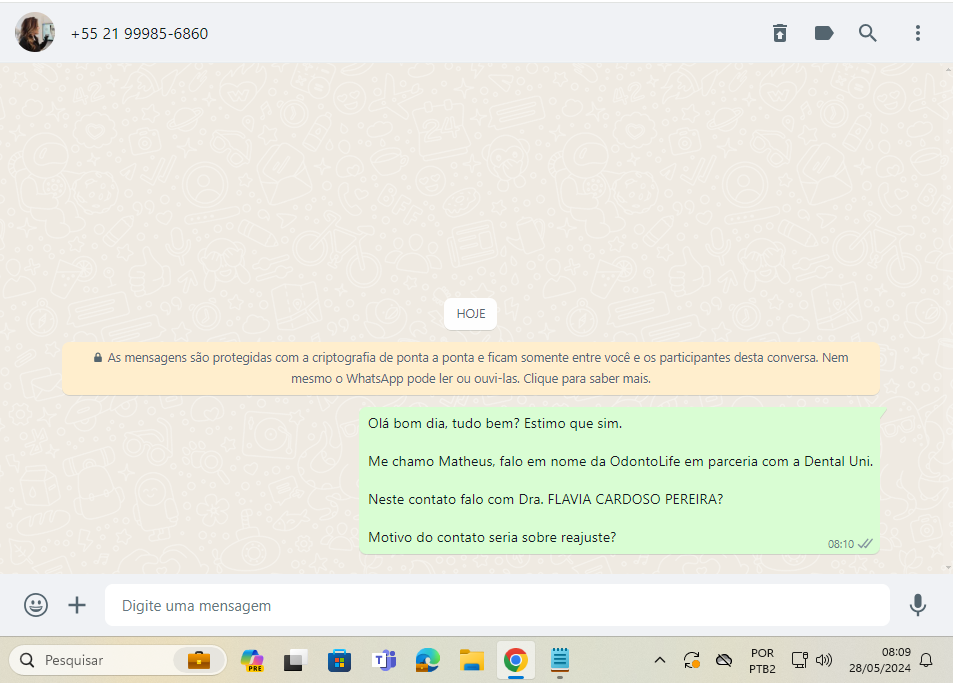Click the sync status tray icon
This screenshot has width=953, height=683.
[692, 660]
